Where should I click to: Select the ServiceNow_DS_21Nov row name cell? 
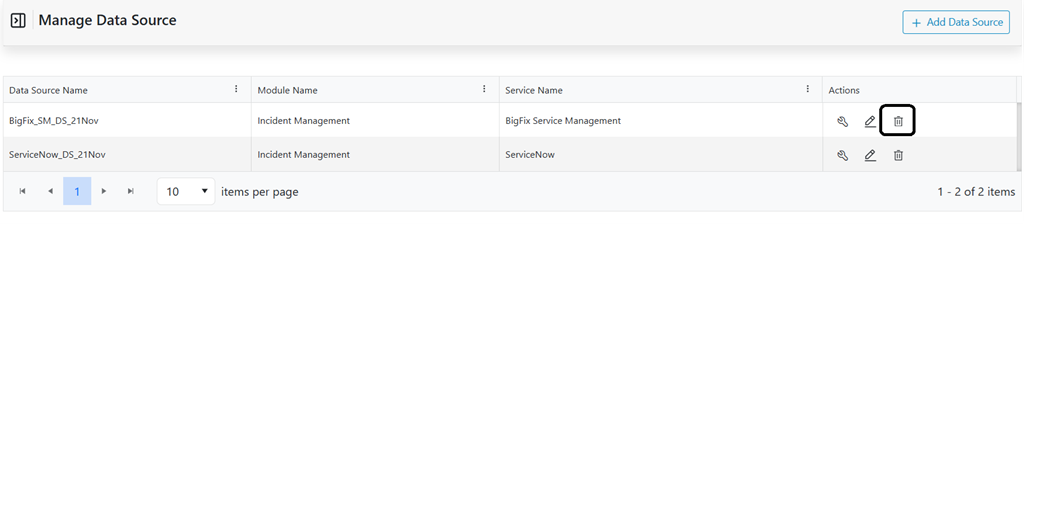[57, 155]
